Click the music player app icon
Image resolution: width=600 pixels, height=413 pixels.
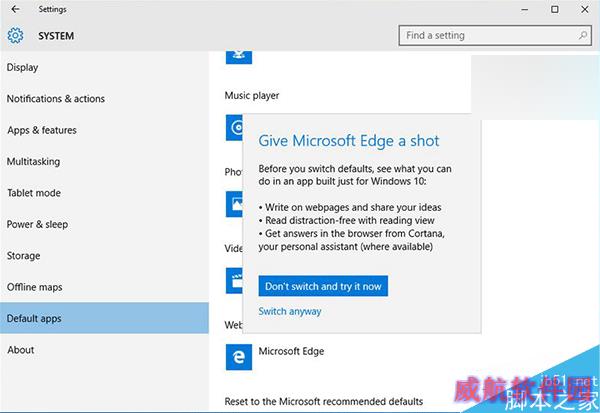234,127
